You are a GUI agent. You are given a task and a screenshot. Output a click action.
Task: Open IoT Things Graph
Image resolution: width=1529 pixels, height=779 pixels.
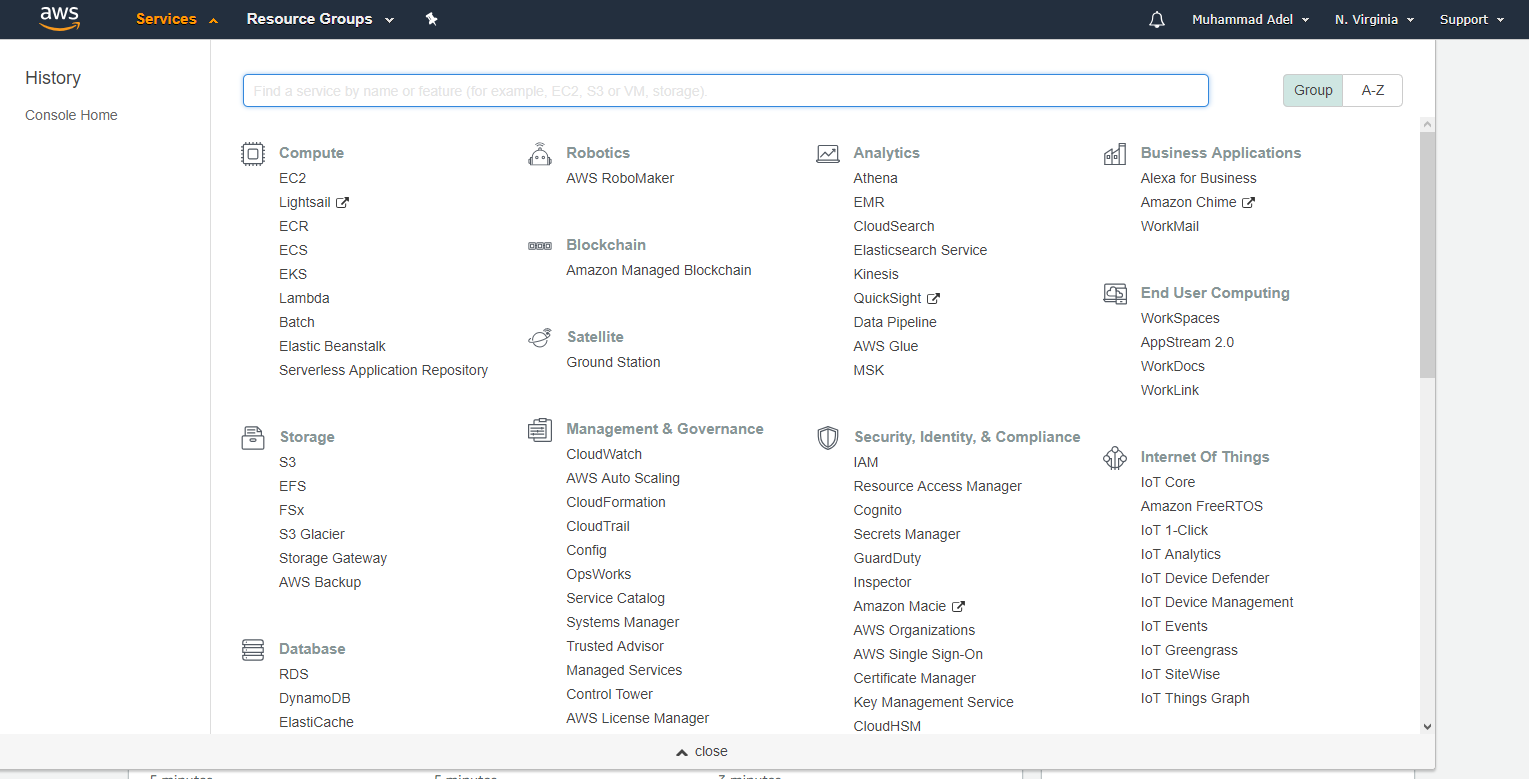(1195, 698)
